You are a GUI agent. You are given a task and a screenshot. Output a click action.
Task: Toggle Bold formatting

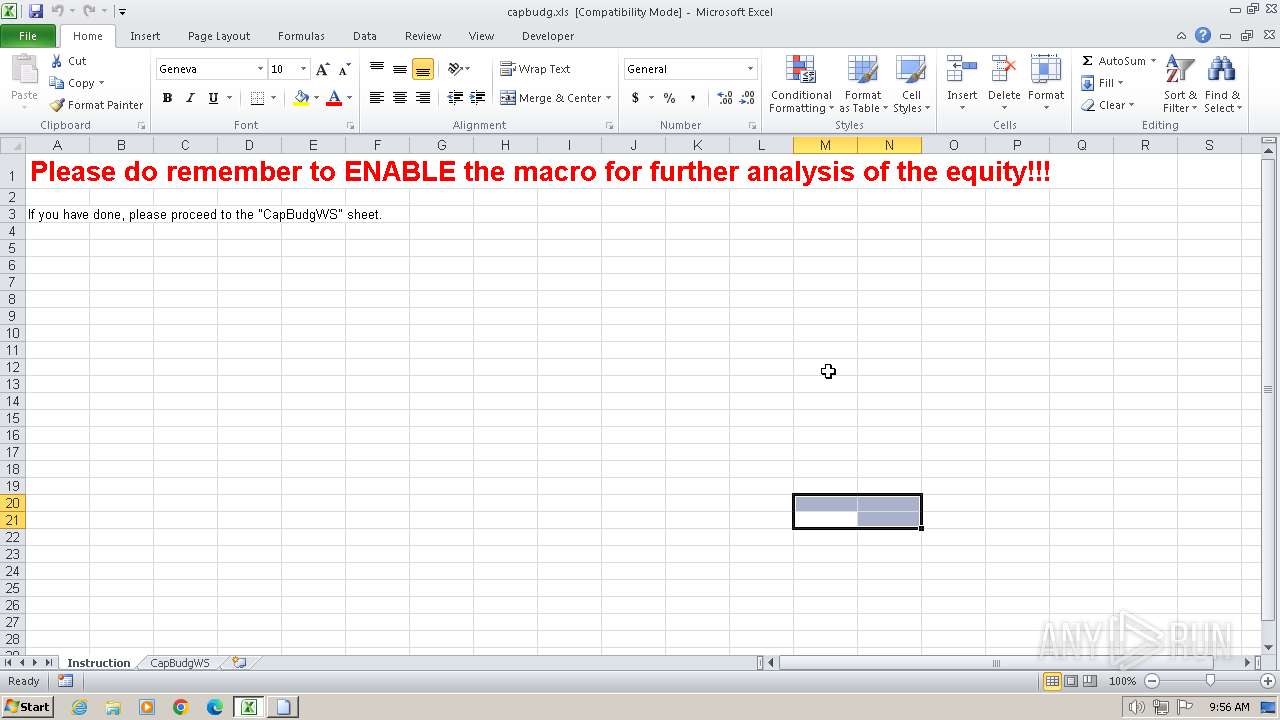[x=167, y=98]
